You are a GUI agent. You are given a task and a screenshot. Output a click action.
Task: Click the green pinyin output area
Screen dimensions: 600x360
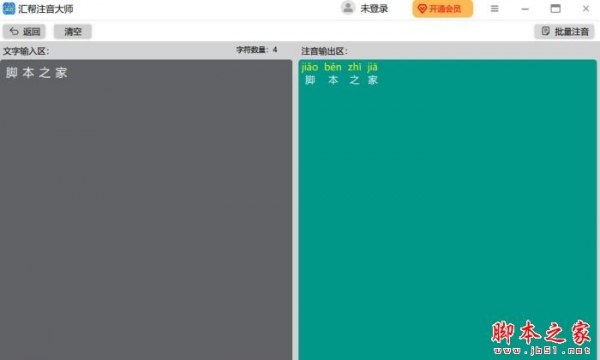click(x=447, y=210)
